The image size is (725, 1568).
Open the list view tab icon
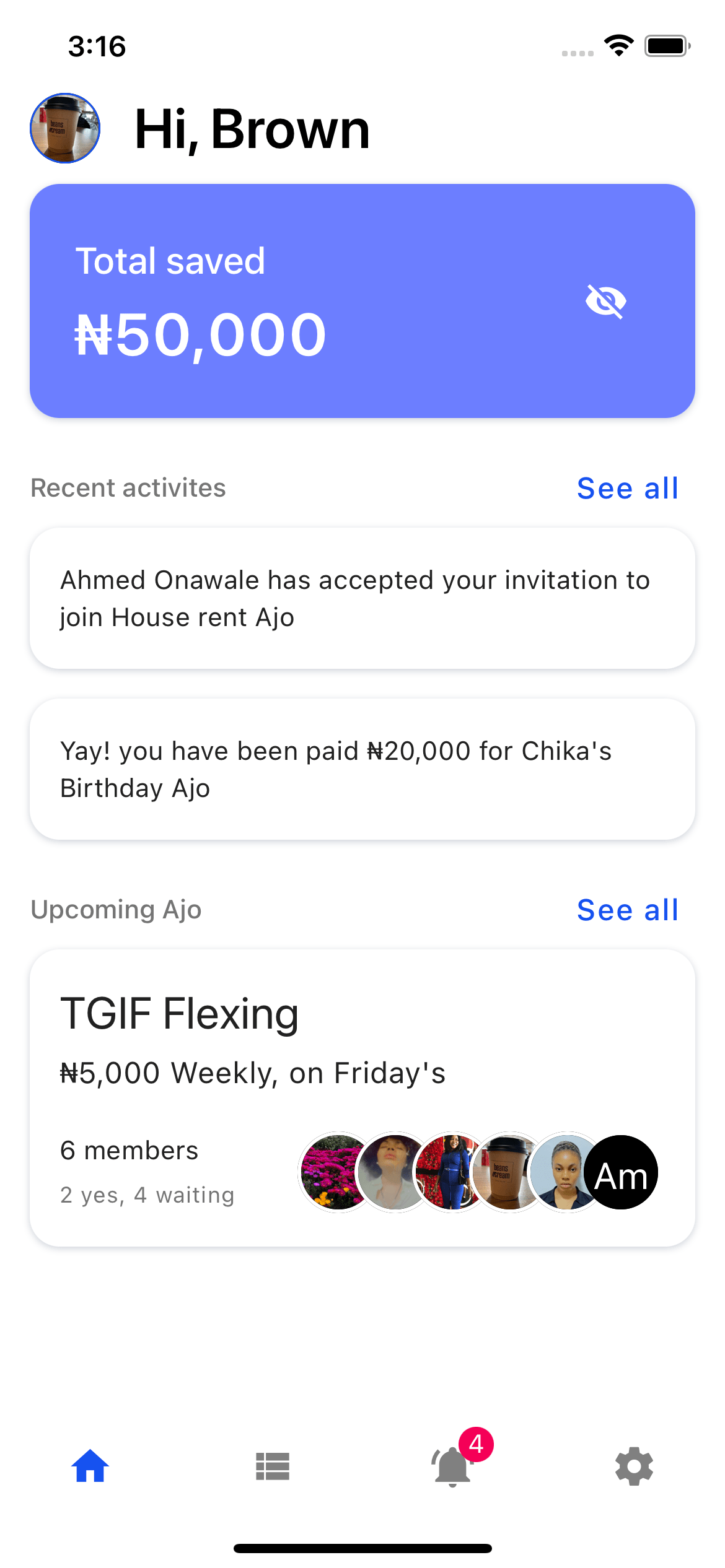click(x=273, y=1466)
